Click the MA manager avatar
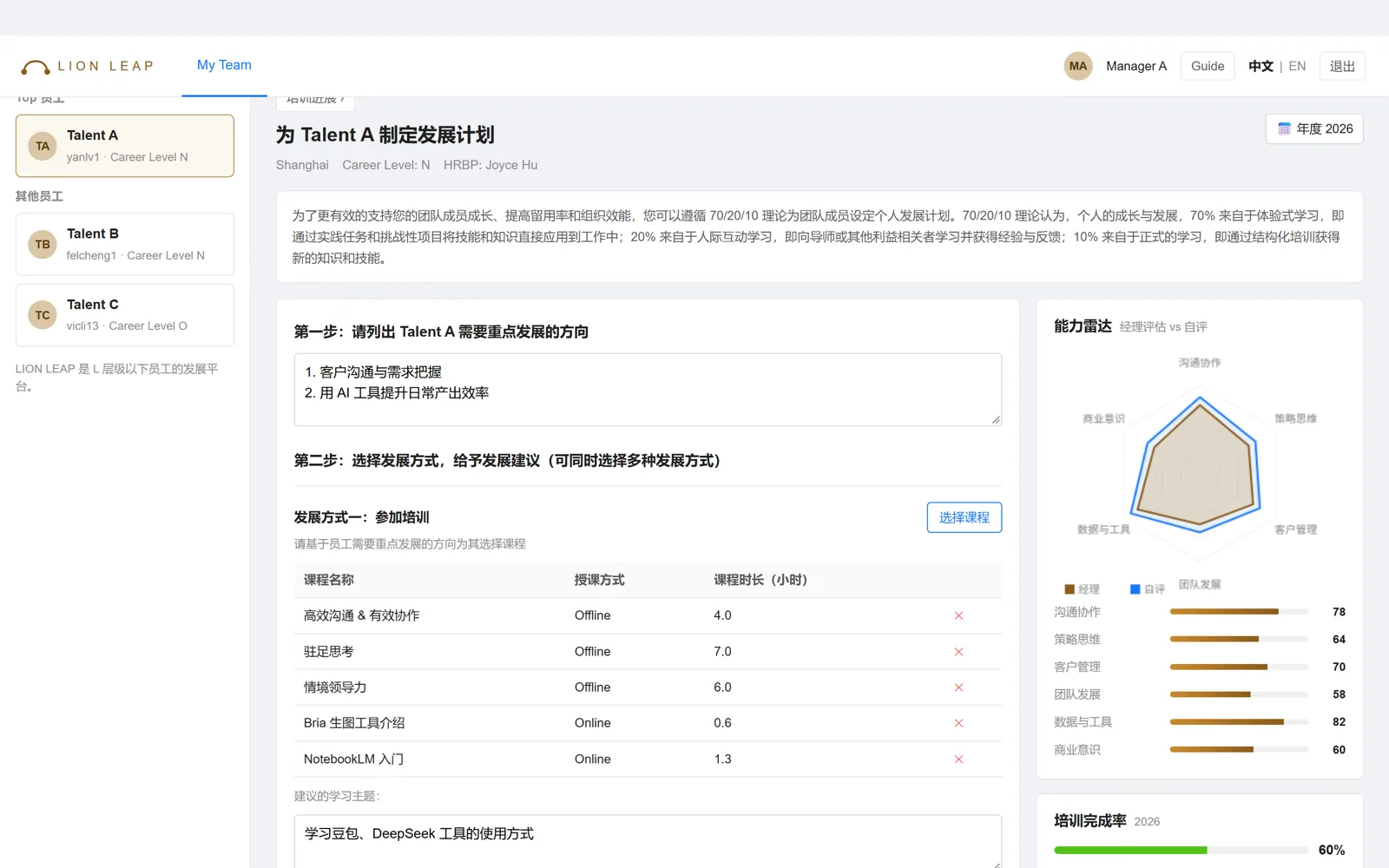This screenshot has width=1389, height=868. click(1078, 66)
